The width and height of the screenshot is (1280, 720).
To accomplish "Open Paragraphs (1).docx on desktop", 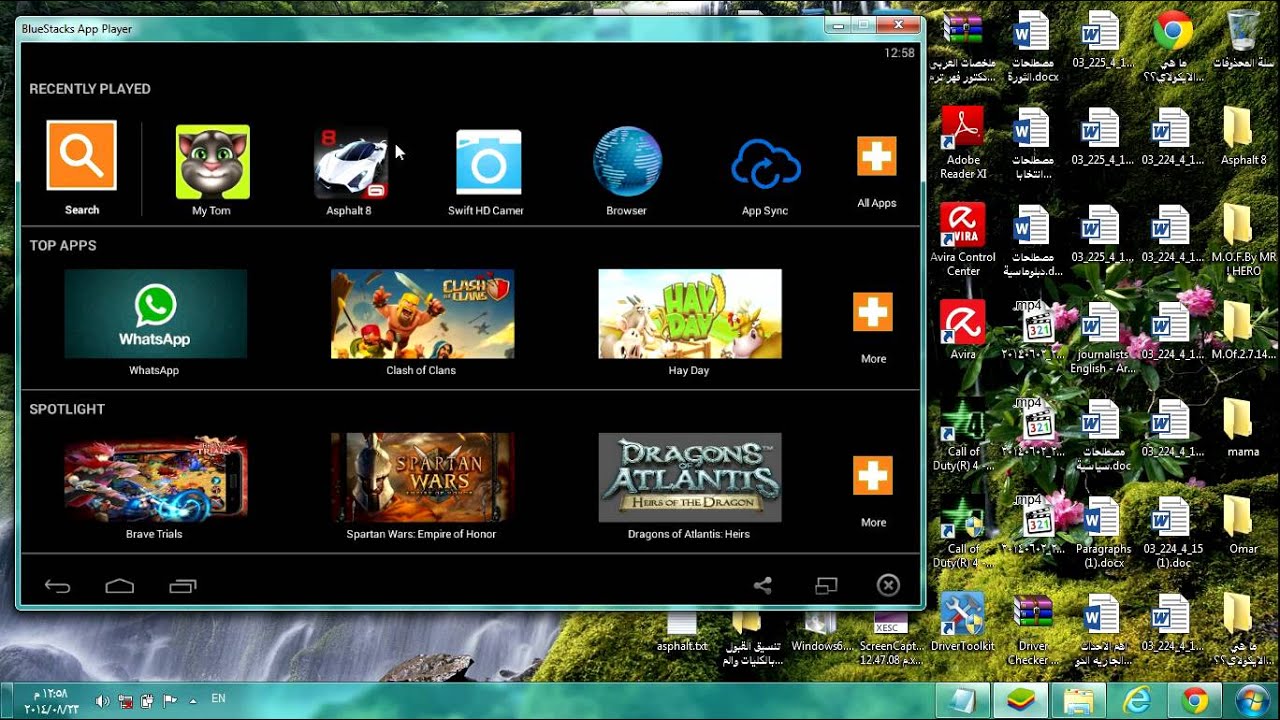I will coord(1103,532).
